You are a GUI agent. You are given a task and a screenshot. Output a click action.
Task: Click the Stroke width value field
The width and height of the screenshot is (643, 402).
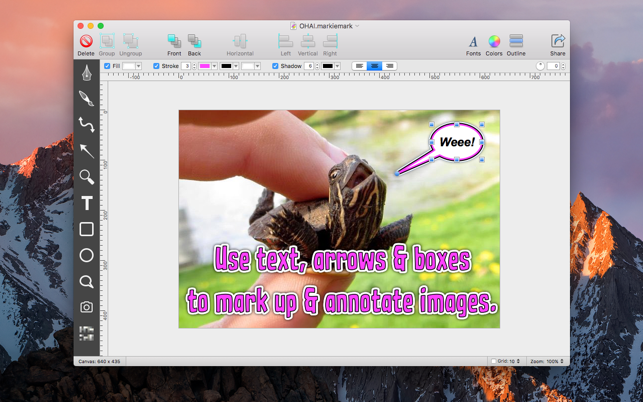(x=187, y=66)
